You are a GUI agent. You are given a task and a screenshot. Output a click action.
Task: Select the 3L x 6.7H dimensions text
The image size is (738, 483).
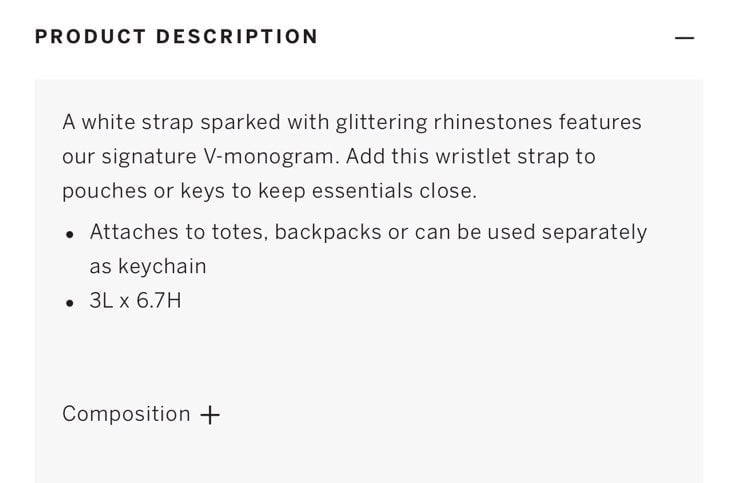click(135, 301)
